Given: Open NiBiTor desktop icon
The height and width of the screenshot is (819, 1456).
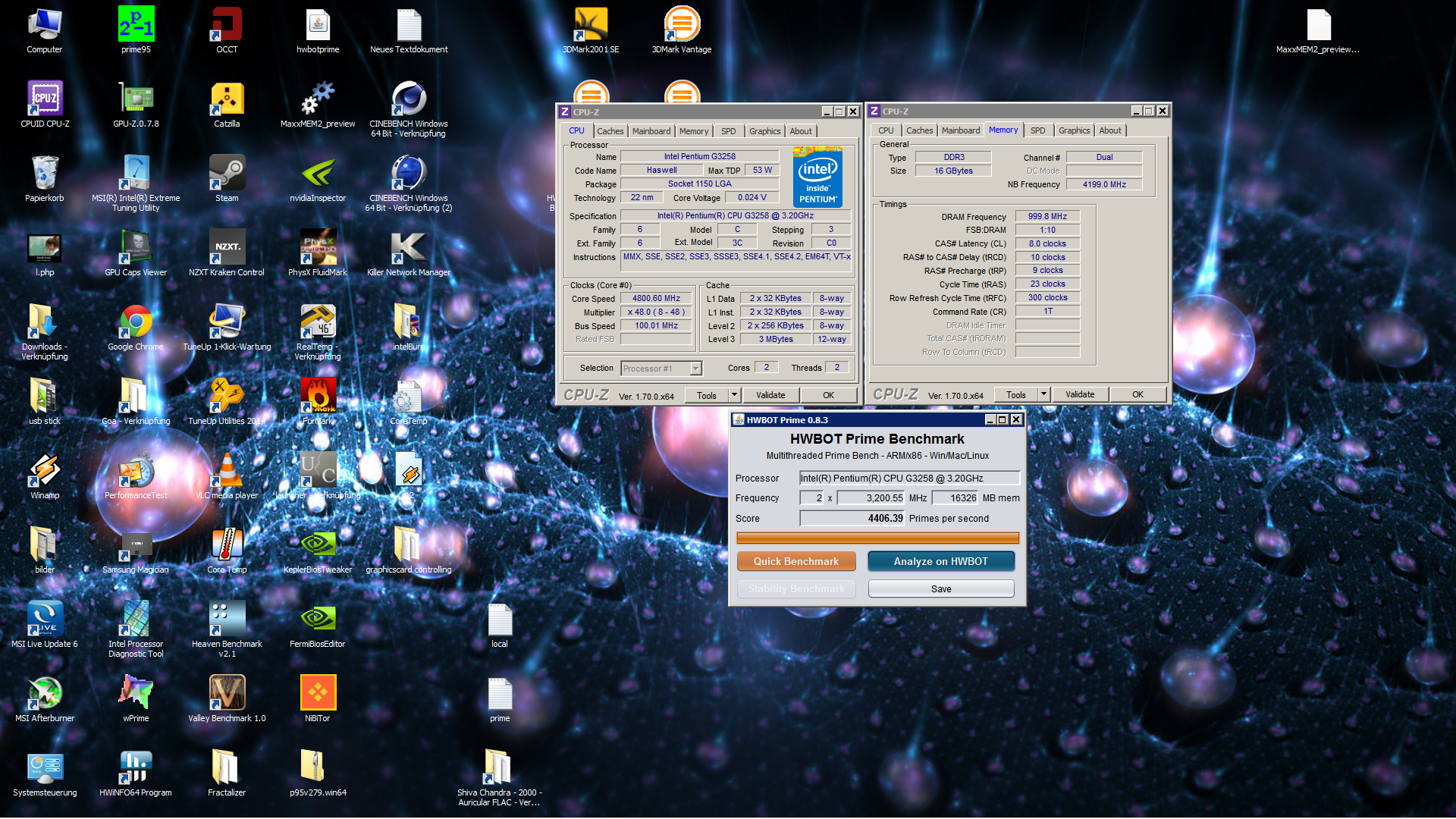Looking at the screenshot, I should (x=318, y=699).
